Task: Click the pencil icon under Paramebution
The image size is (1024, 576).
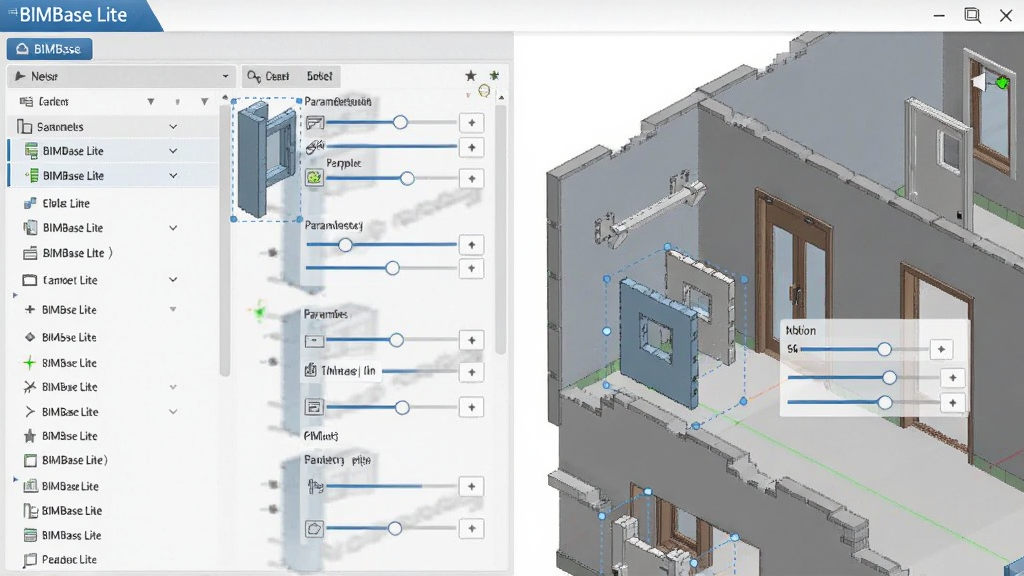Action: point(315,147)
